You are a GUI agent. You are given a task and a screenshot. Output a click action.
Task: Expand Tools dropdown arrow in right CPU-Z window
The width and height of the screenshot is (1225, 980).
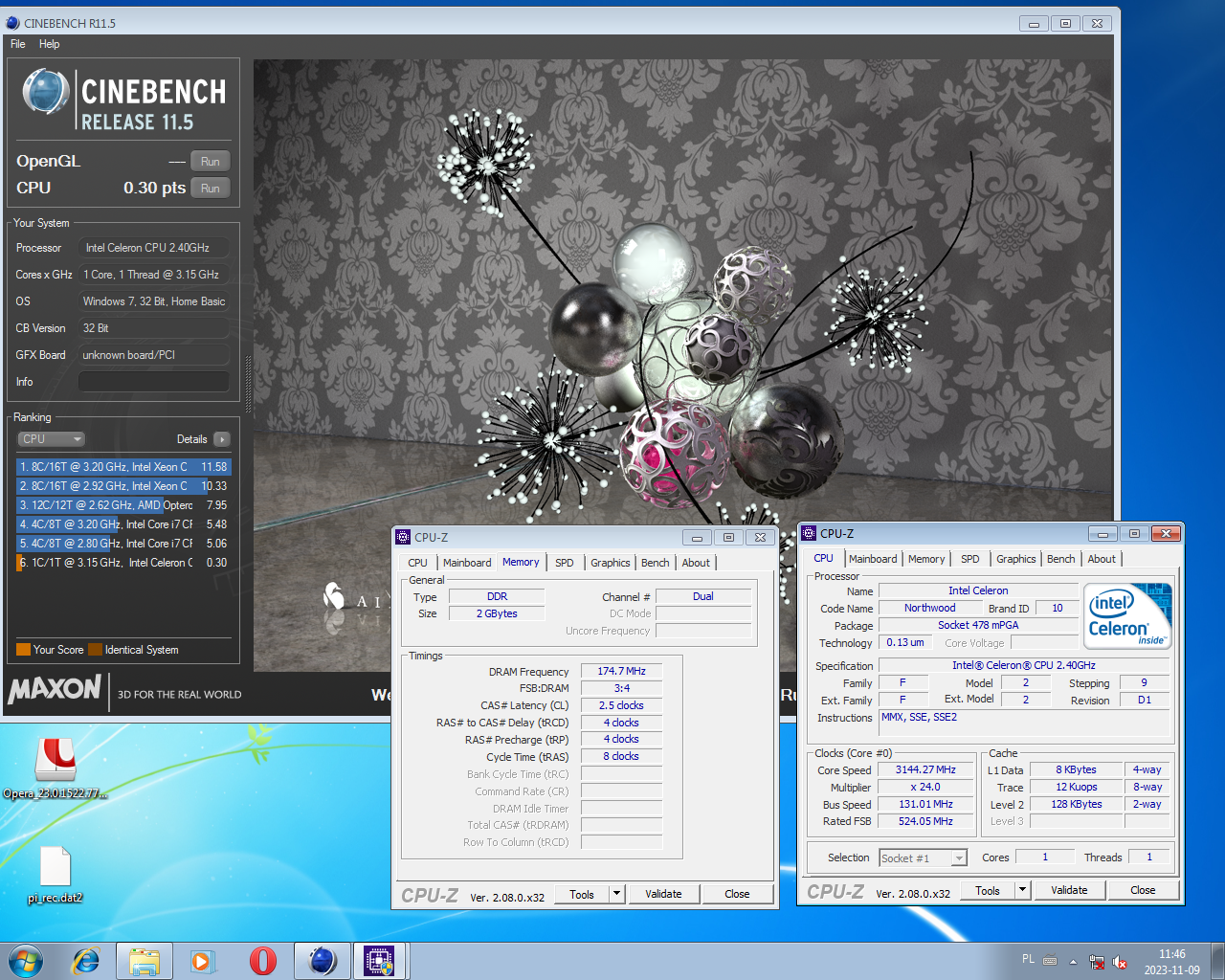click(x=1022, y=890)
